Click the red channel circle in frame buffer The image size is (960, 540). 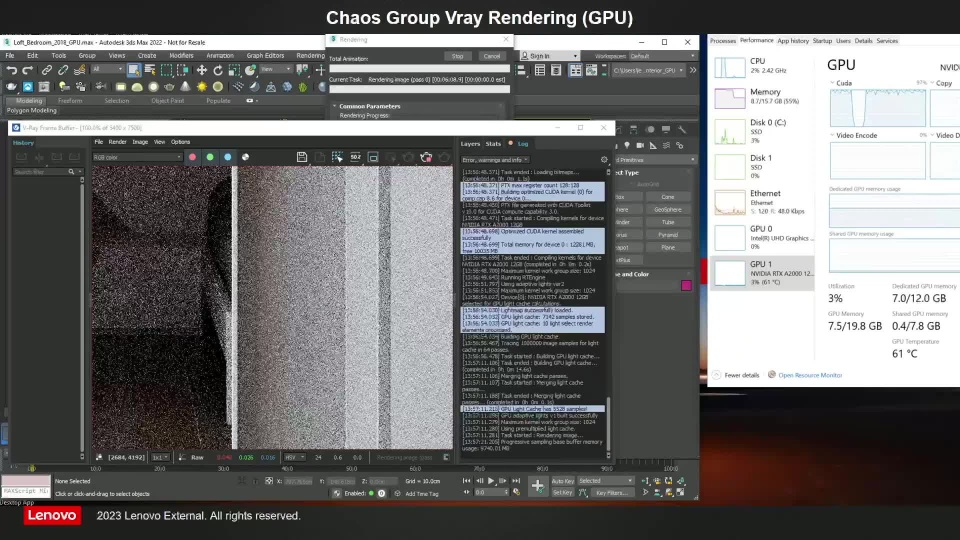tap(192, 157)
